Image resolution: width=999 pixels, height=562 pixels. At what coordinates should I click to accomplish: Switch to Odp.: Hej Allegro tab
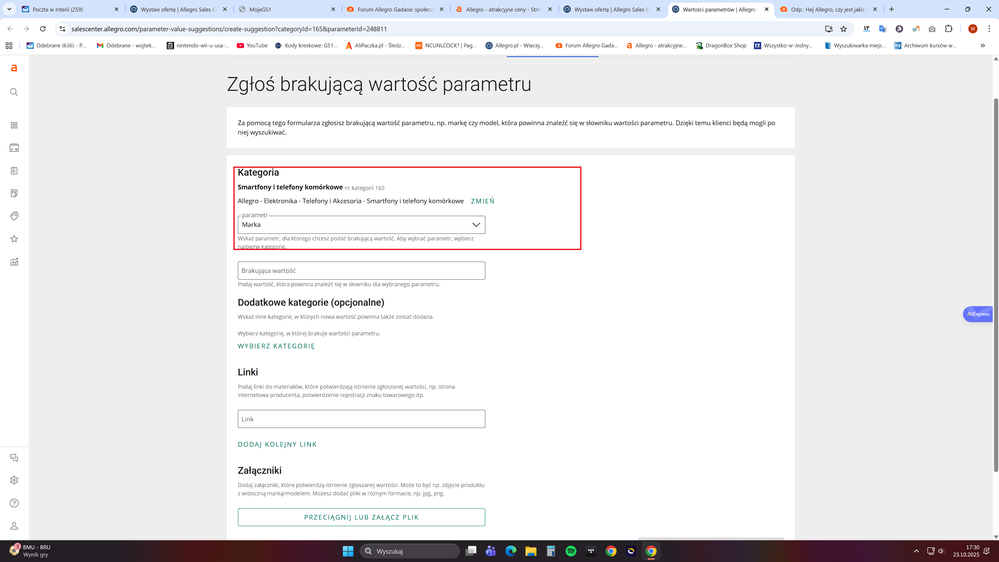coord(828,10)
